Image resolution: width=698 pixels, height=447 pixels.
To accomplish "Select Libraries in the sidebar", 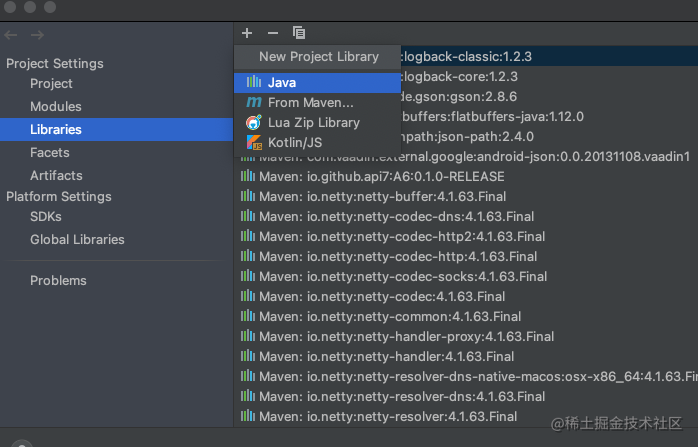I will pos(56,130).
